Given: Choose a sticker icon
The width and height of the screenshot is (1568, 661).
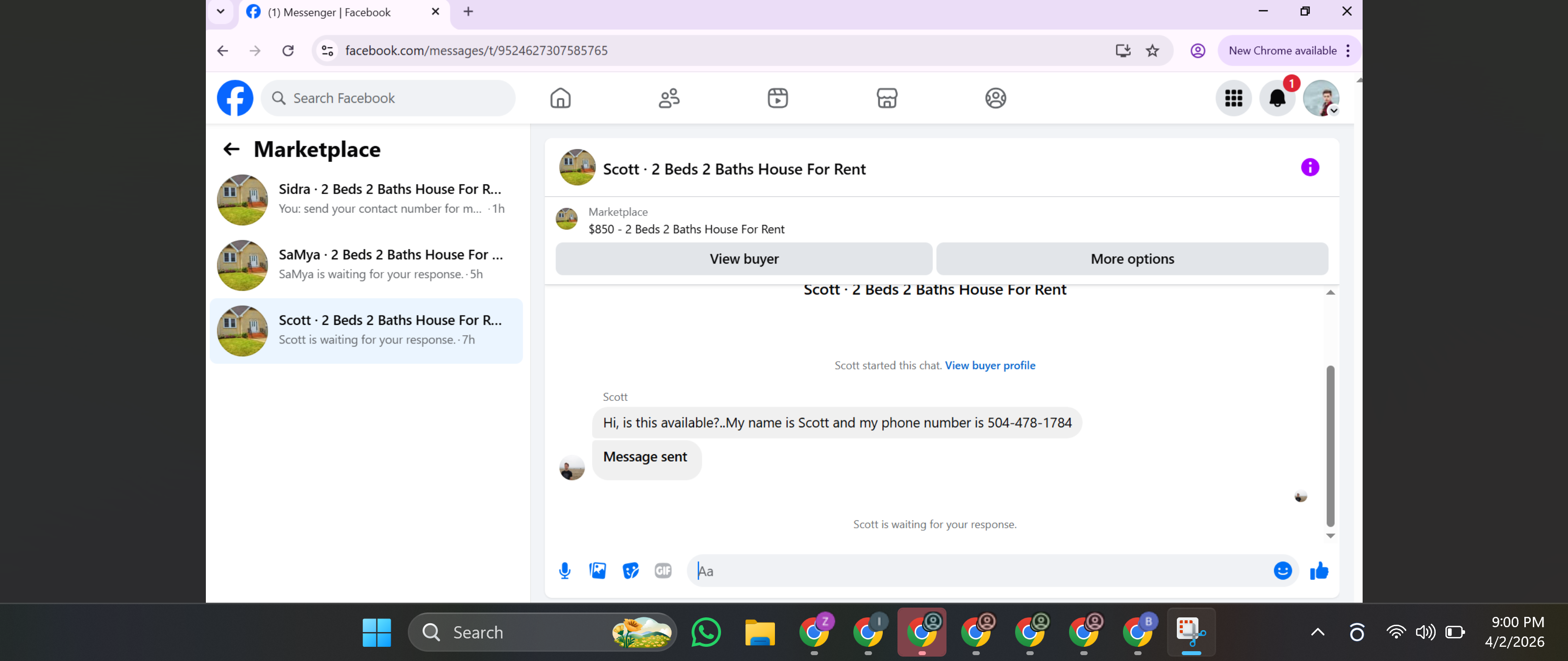Looking at the screenshot, I should [630, 571].
